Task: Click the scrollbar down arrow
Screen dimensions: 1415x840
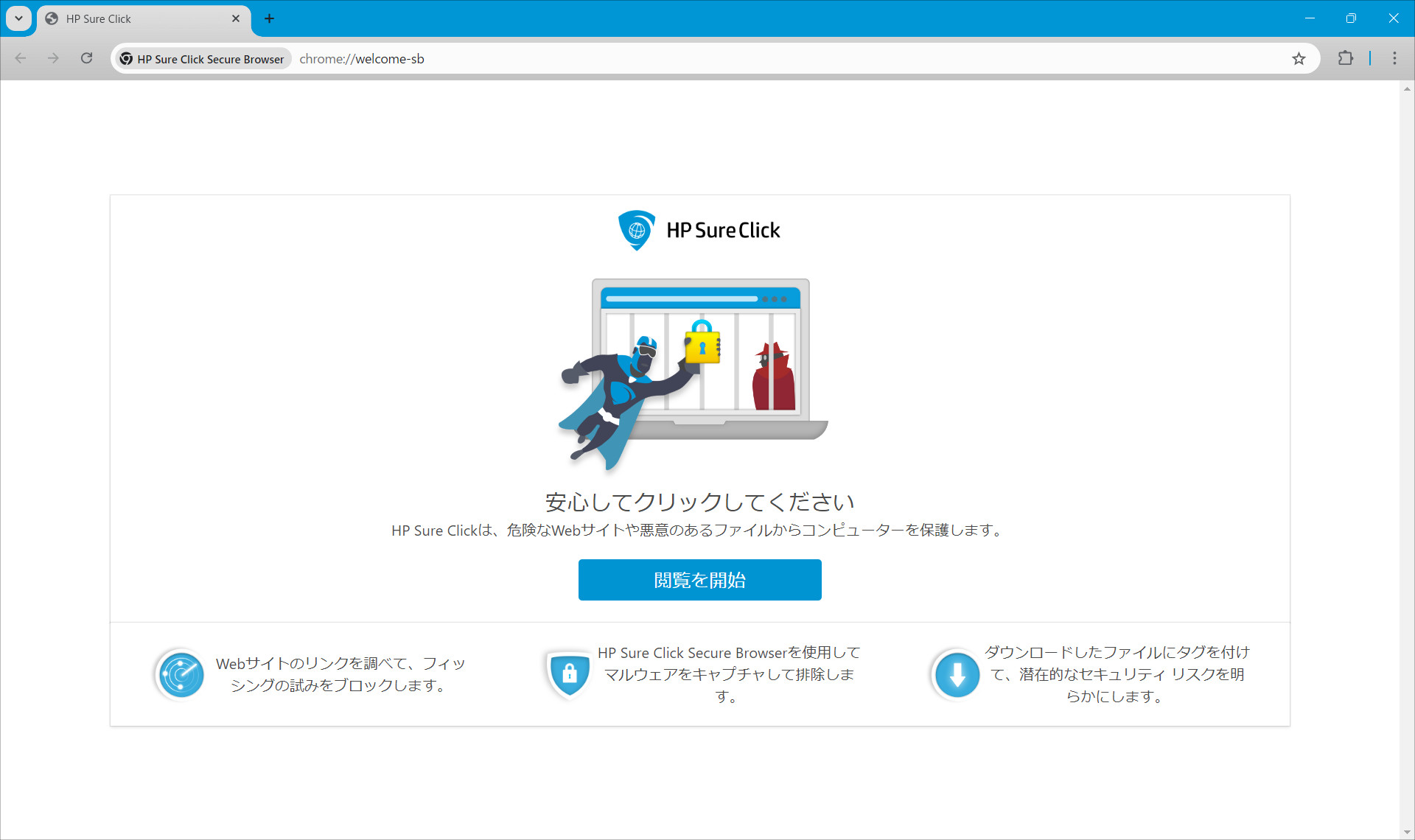Action: point(1407,831)
